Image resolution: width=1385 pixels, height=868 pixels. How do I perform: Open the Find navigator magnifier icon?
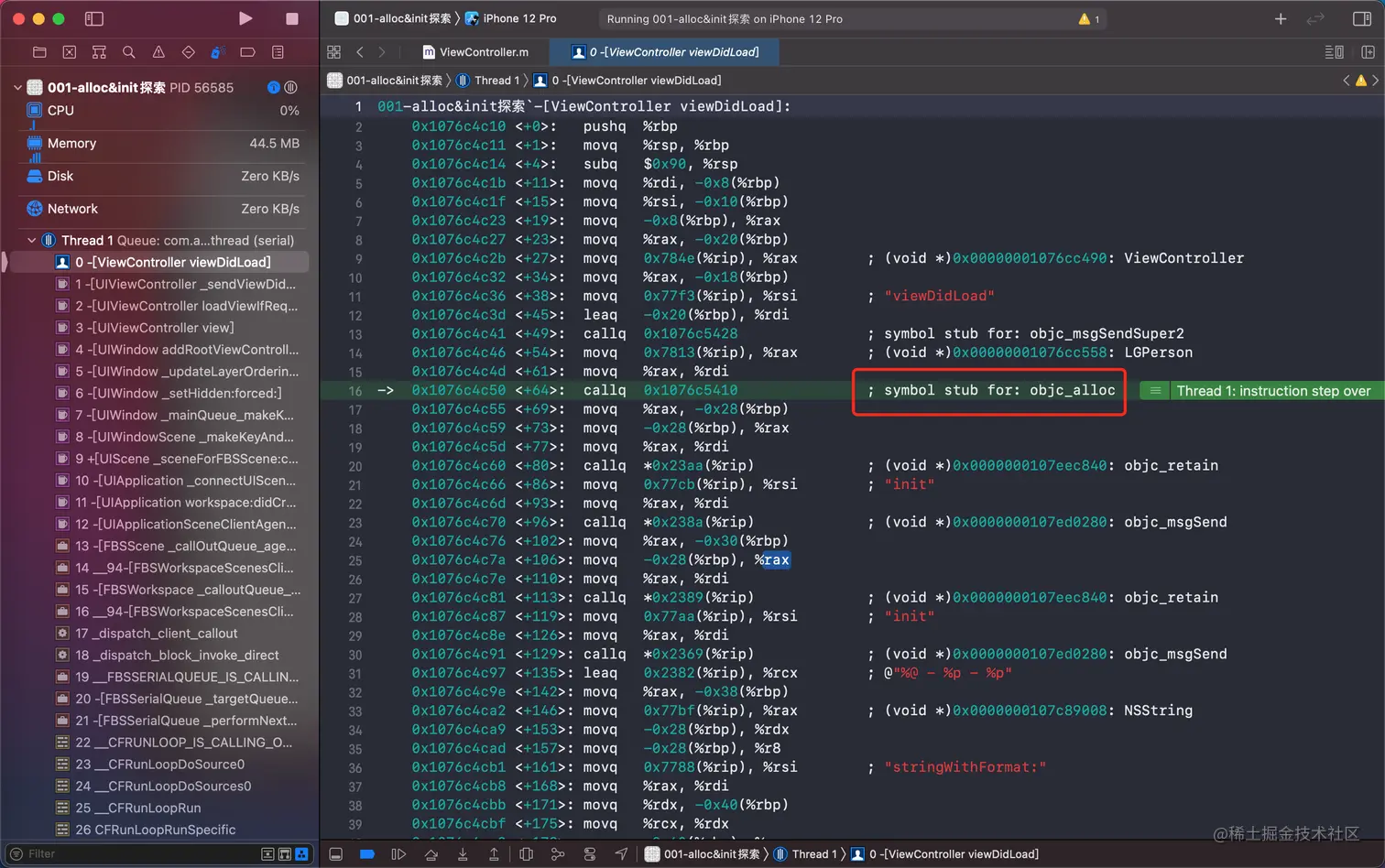129,52
